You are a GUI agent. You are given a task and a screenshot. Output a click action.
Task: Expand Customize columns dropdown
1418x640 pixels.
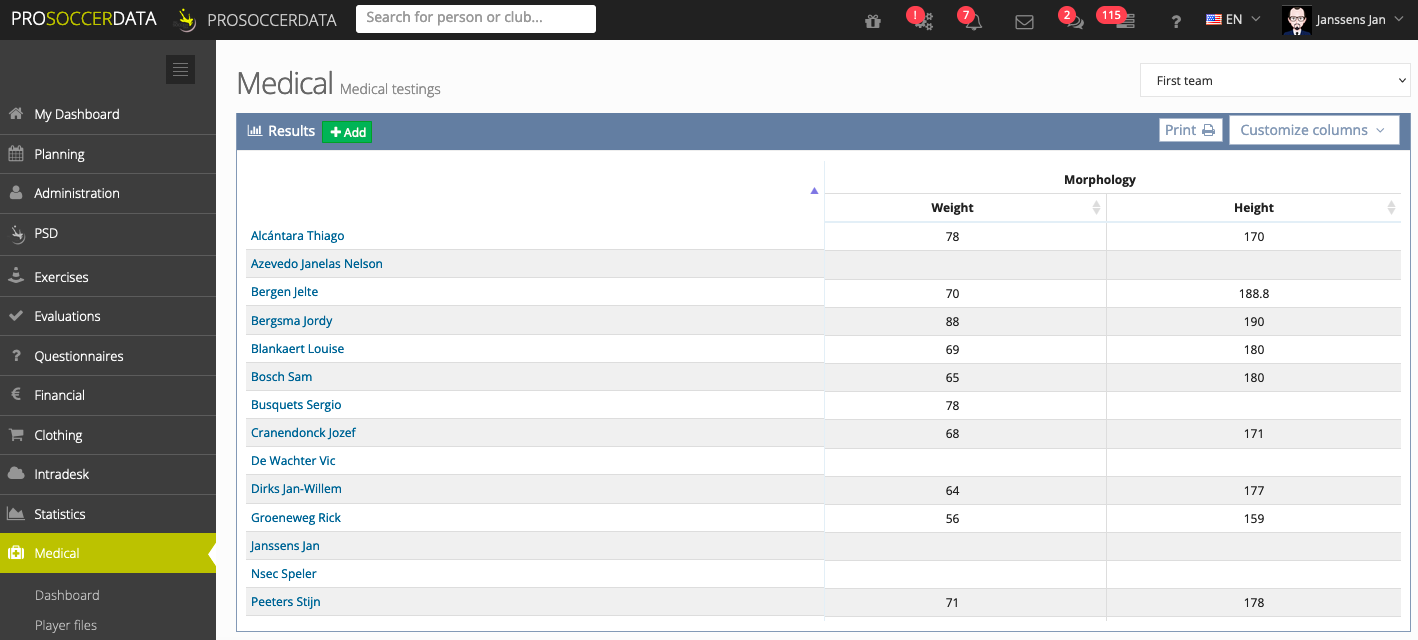pos(1314,130)
